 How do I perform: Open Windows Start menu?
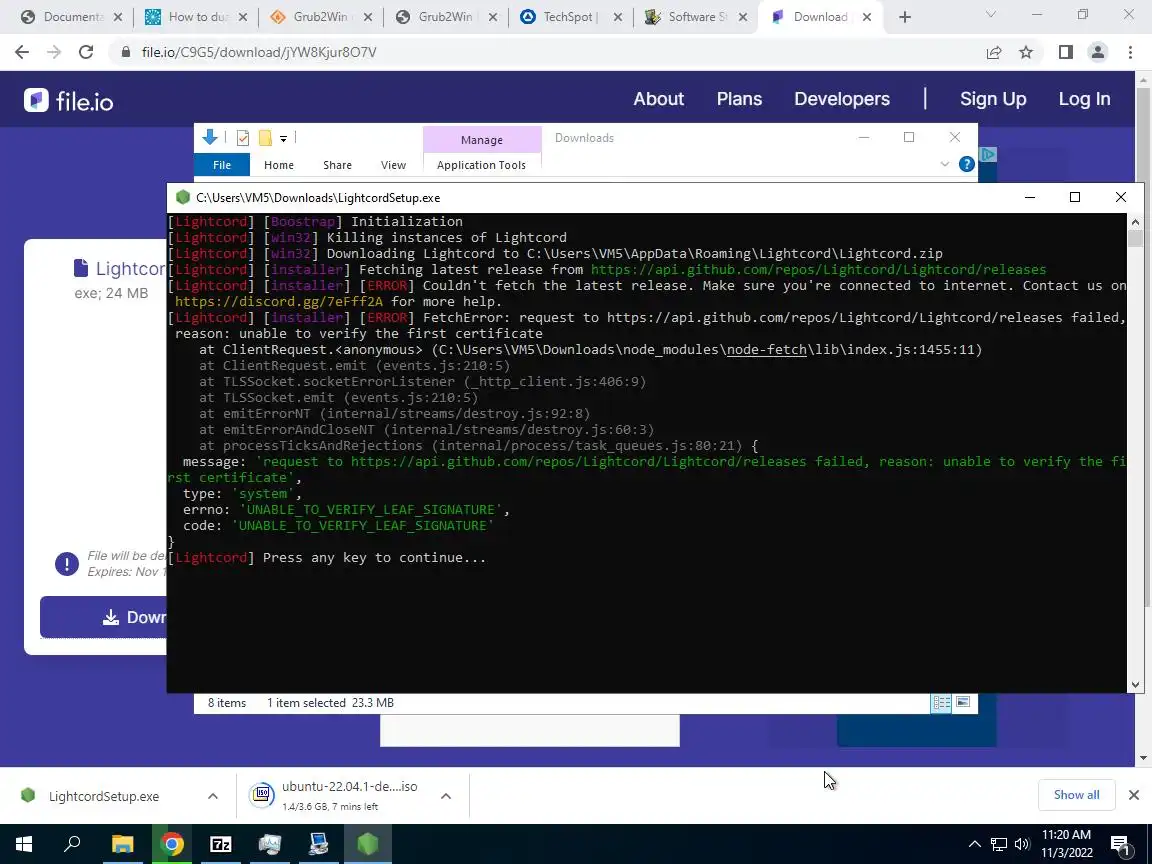click(x=24, y=844)
